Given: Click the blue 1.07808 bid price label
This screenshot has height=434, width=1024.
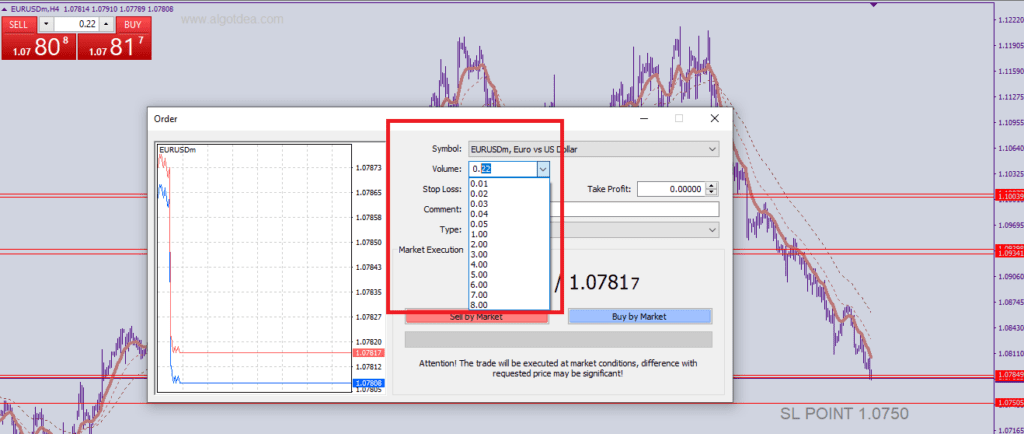Looking at the screenshot, I should 368,383.
